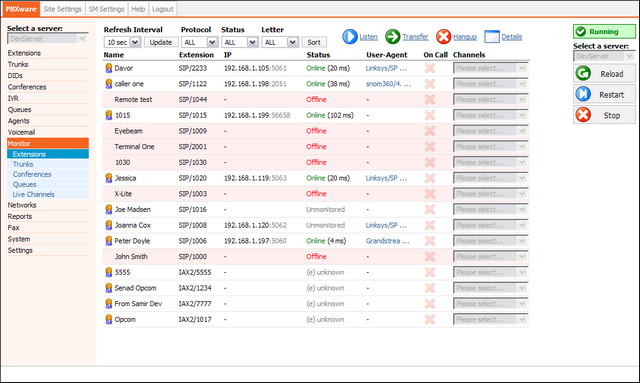Click the snom360 user-agent text

coord(388,84)
